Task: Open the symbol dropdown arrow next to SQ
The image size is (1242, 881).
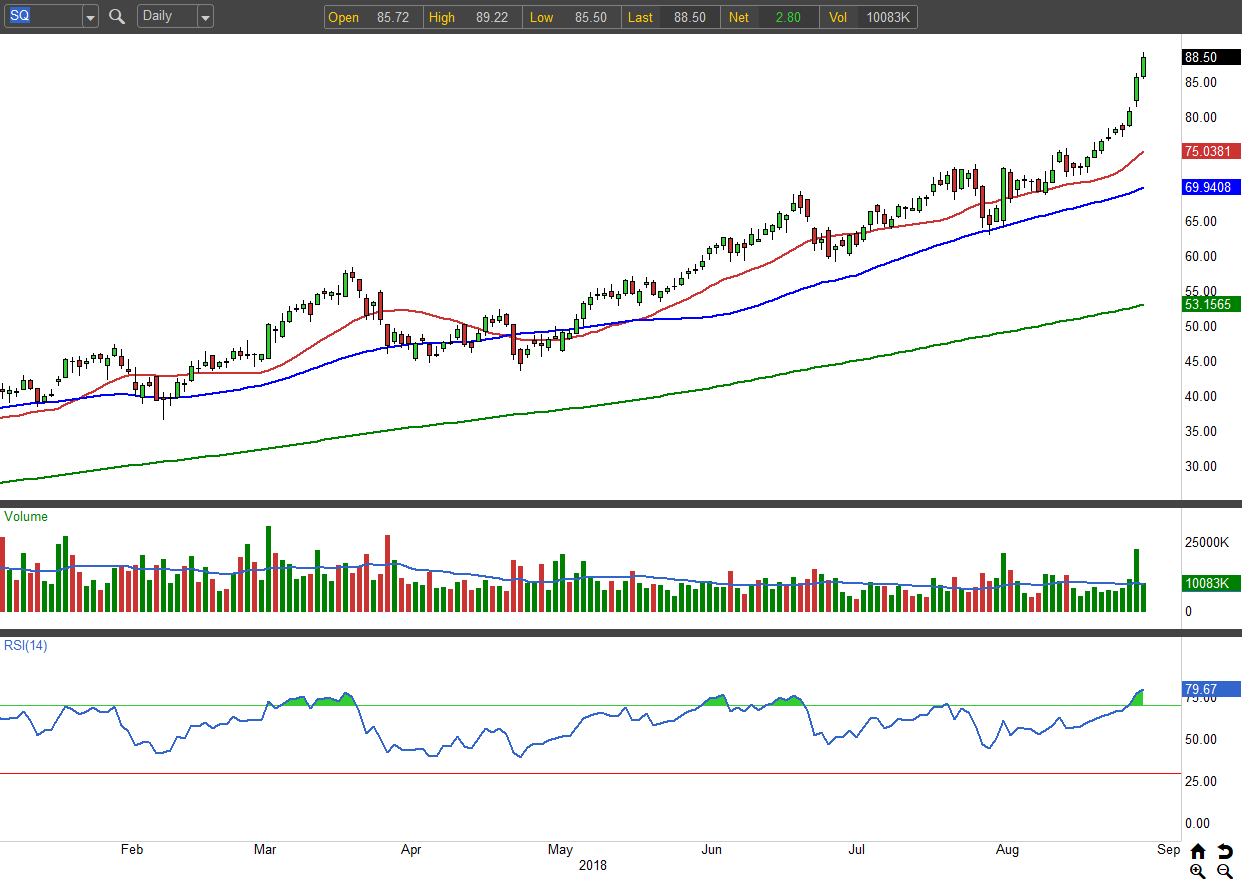Action: tap(90, 17)
